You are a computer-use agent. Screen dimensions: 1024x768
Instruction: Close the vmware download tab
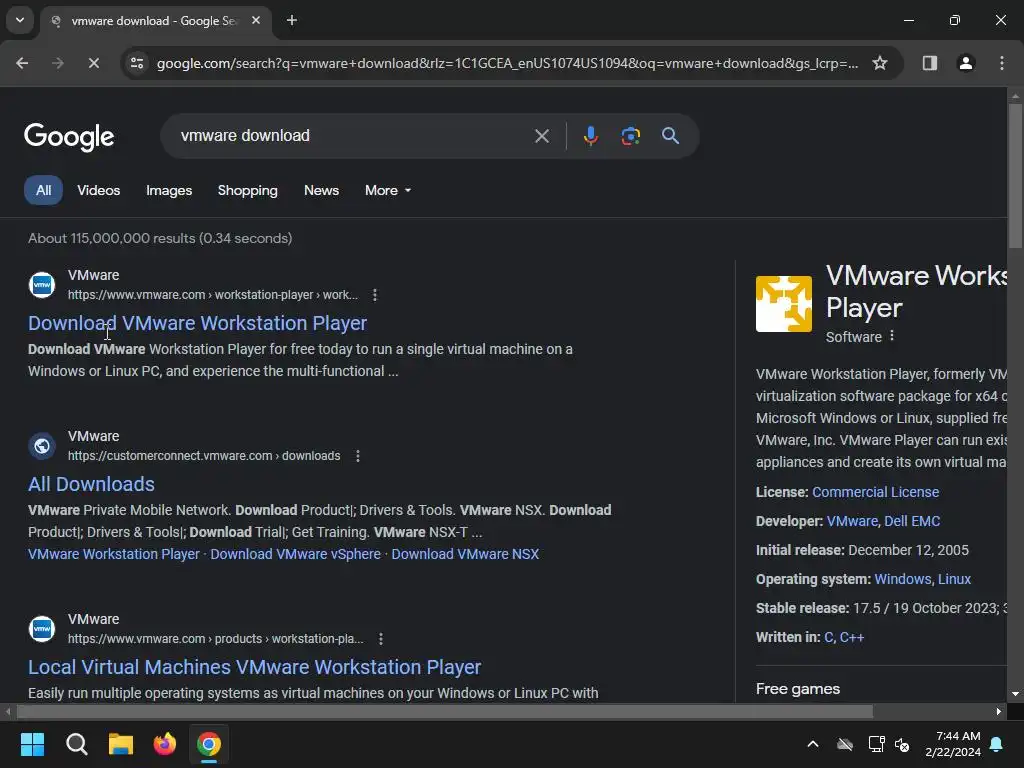(x=256, y=20)
